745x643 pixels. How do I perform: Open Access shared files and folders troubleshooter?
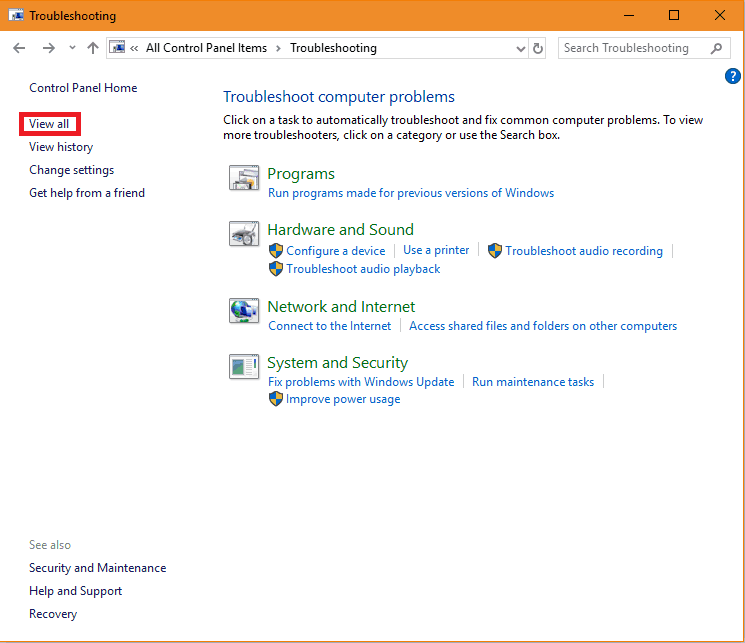543,326
